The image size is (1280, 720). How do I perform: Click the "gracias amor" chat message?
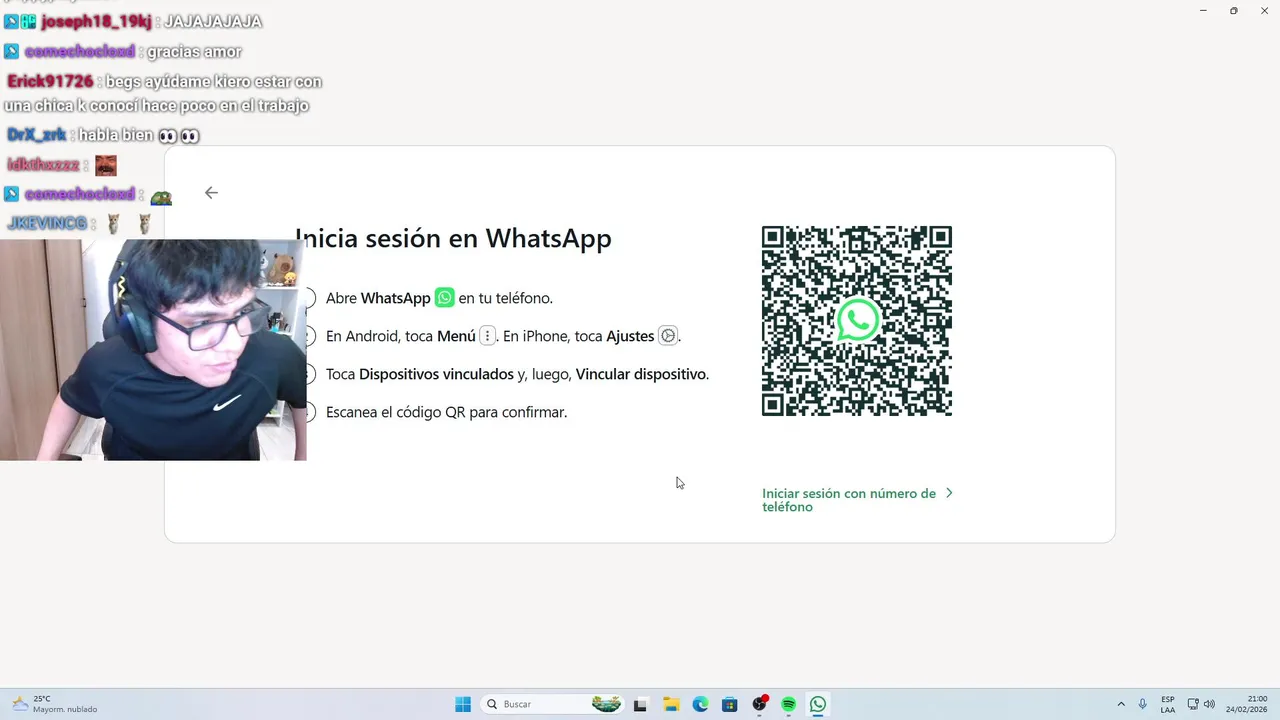pyautogui.click(x=194, y=51)
